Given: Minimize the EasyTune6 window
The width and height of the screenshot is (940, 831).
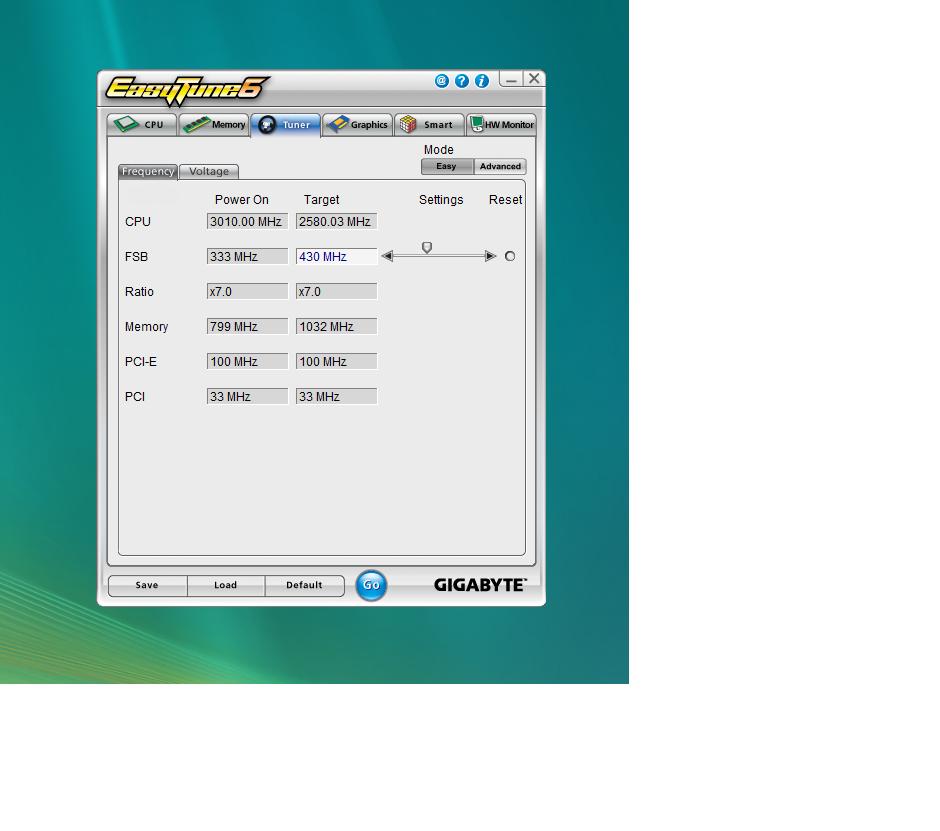Looking at the screenshot, I should [511, 79].
